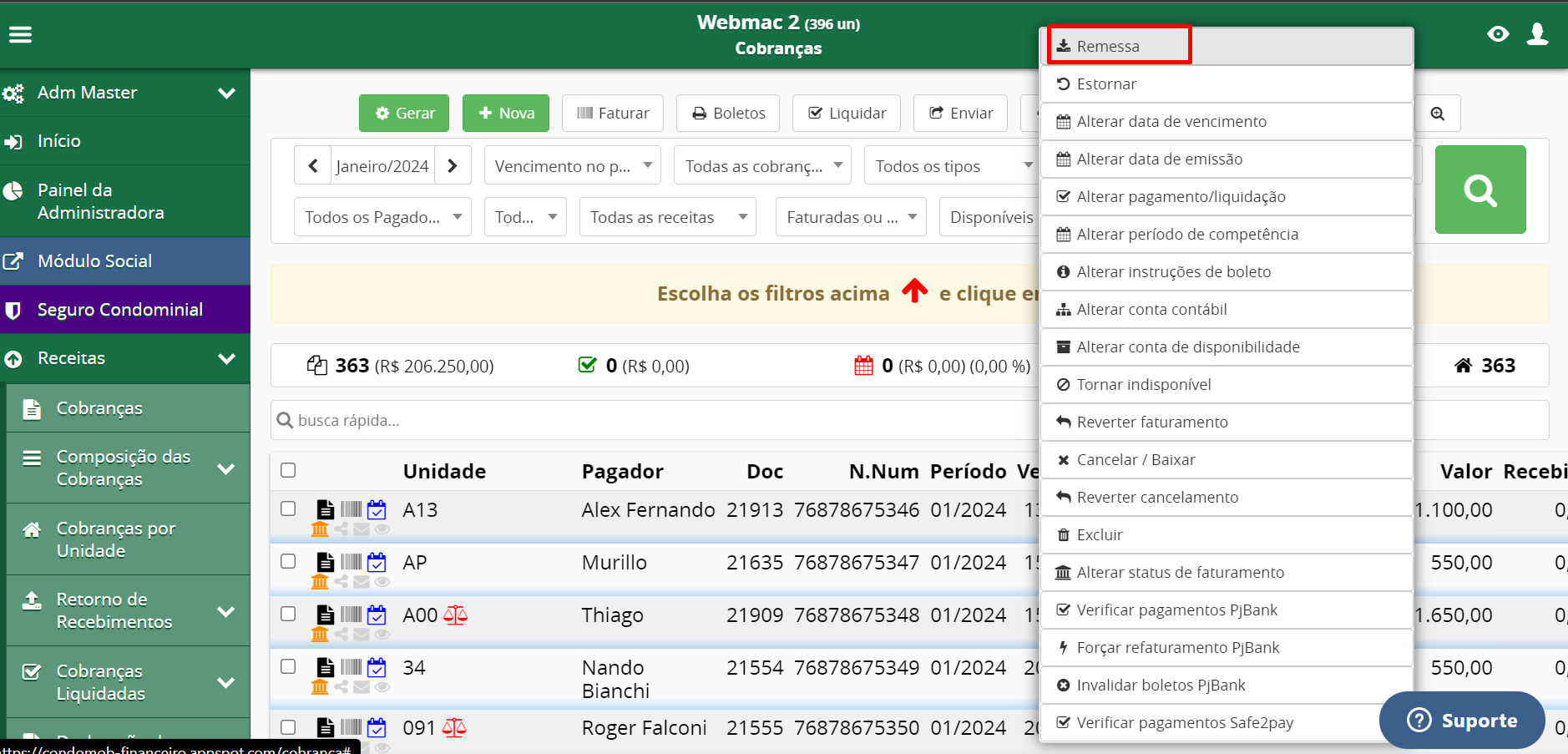Select Estornar menu option

(x=1227, y=83)
